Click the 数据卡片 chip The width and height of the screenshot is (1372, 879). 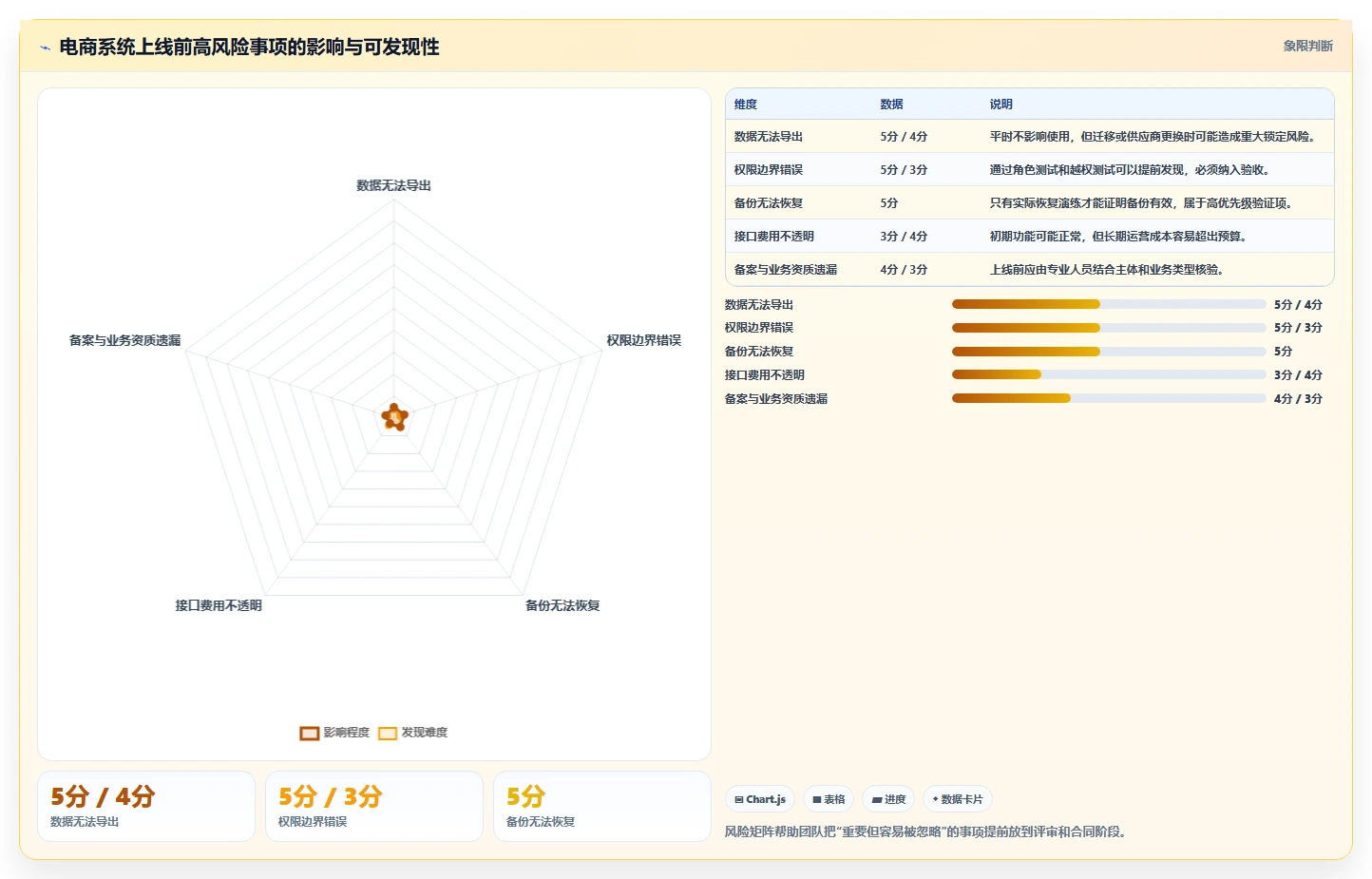tap(958, 799)
